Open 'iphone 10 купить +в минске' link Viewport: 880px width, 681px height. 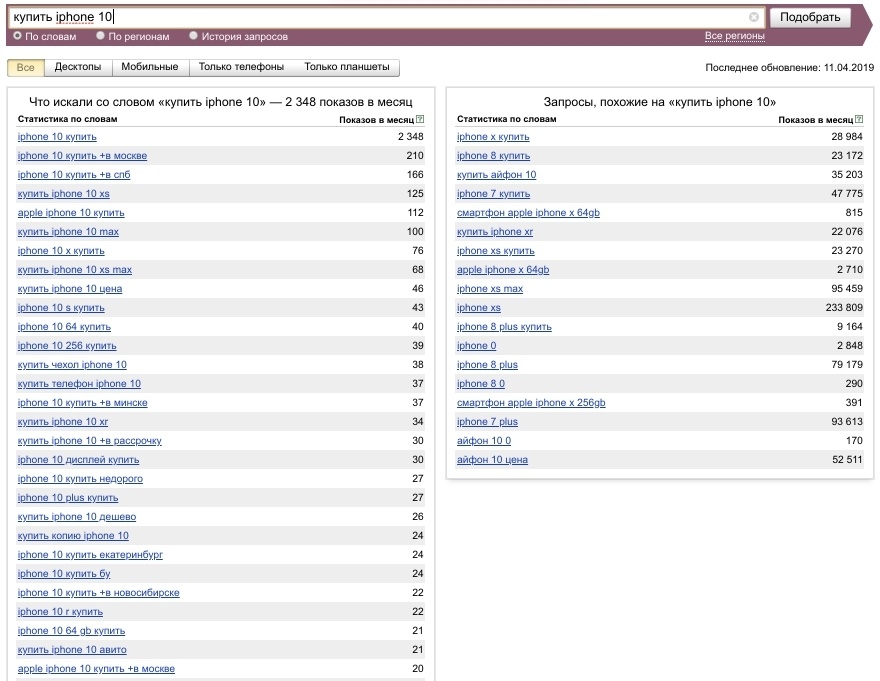(x=82, y=403)
